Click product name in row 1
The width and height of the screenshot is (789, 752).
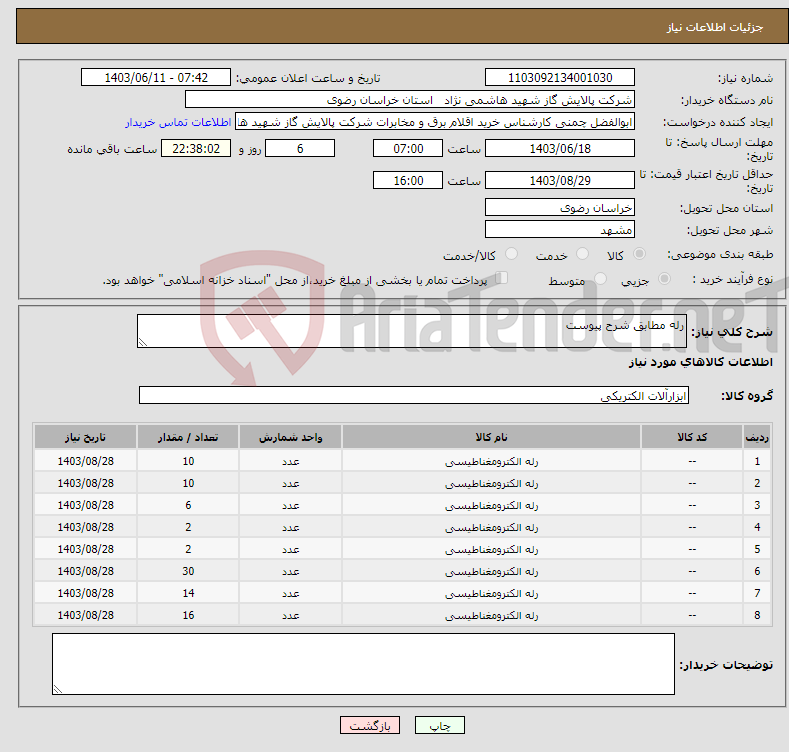pos(491,462)
